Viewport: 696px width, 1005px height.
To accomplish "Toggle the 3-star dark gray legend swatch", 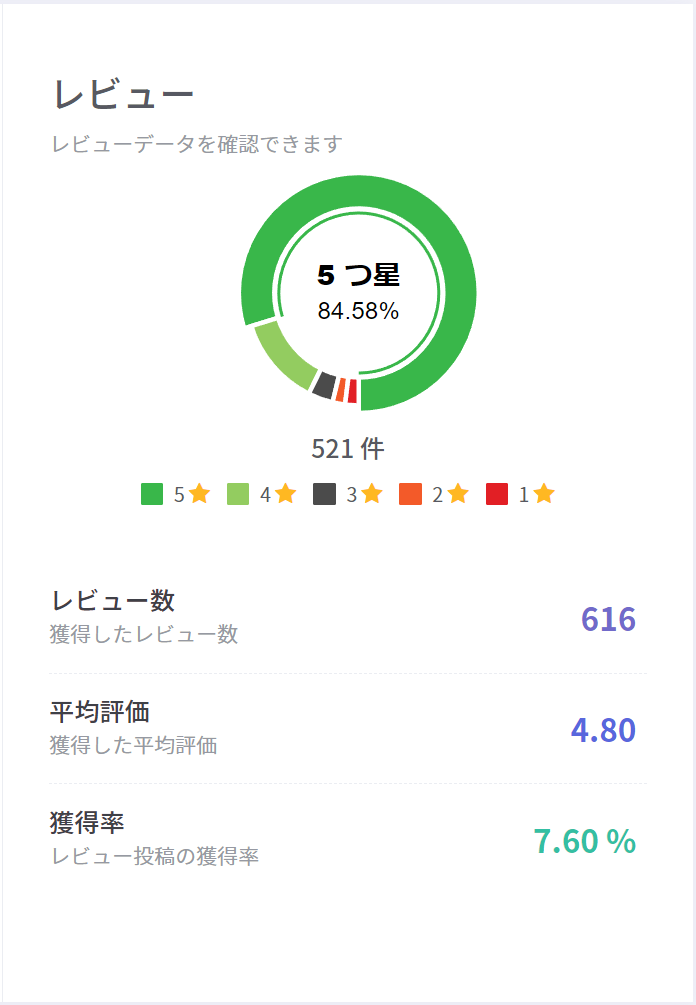I will 324,494.
